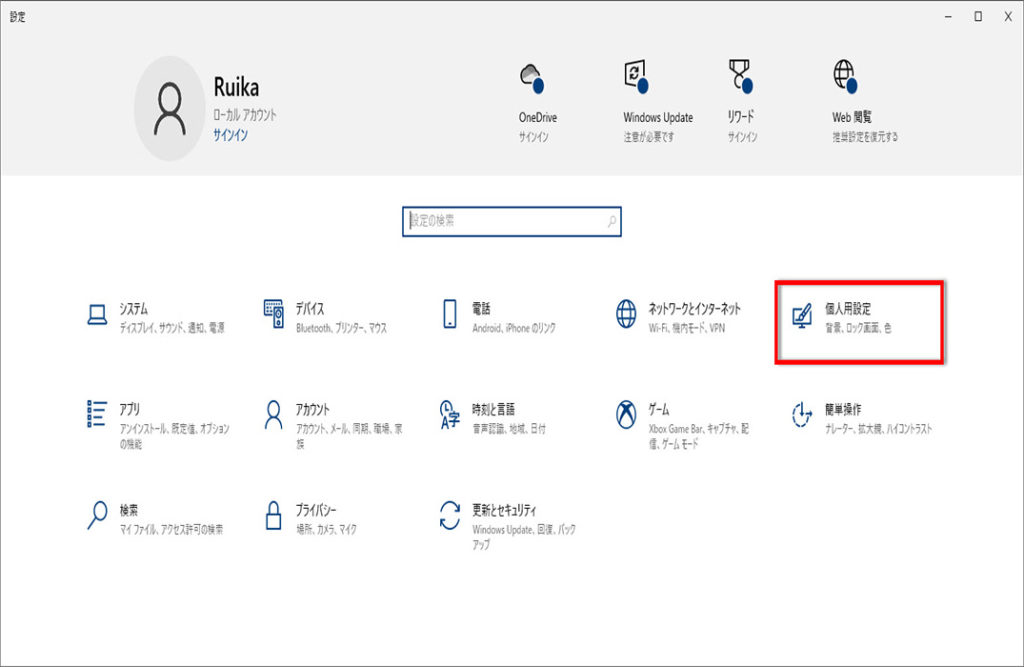Open the Windows Update status tile
The image size is (1024, 667).
click(x=657, y=100)
